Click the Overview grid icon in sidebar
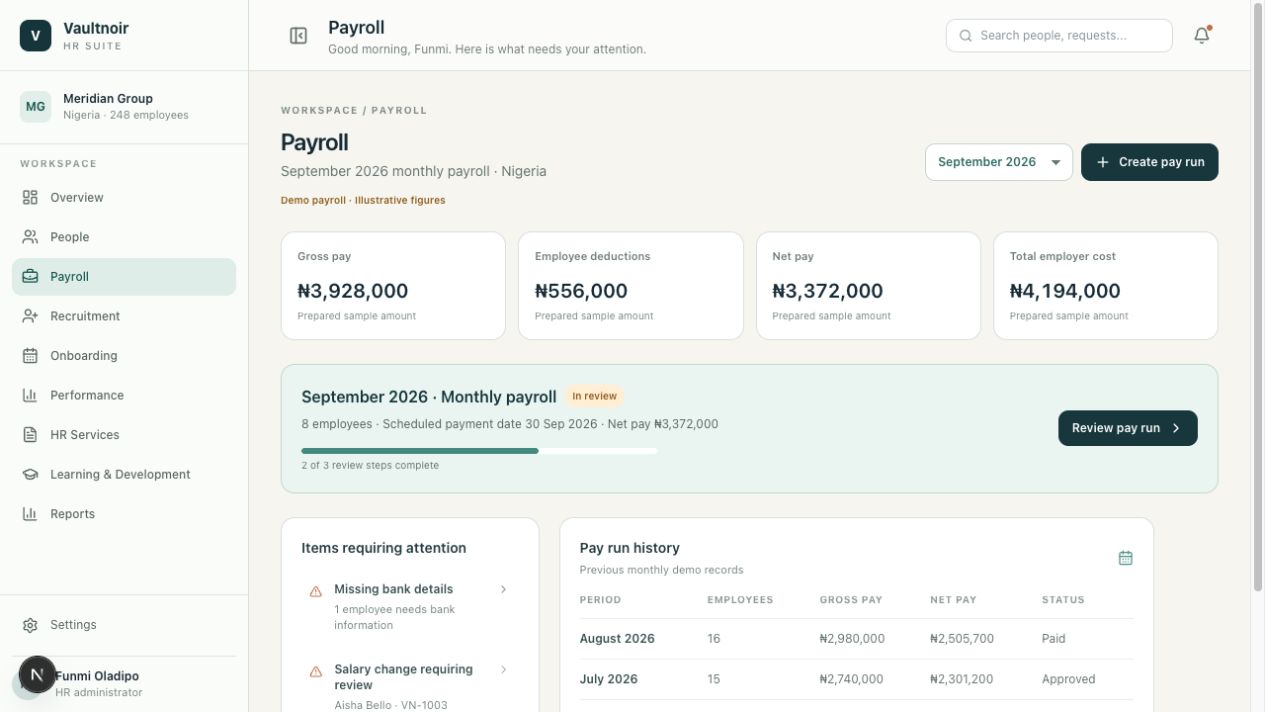Viewport: 1265px width, 712px height. click(x=30, y=197)
